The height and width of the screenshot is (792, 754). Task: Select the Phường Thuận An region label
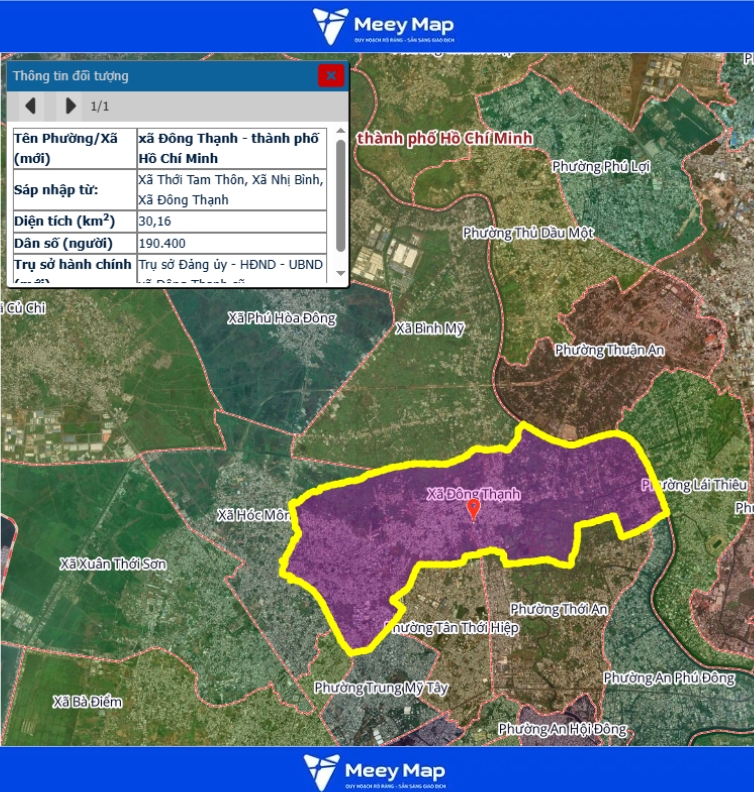point(609,350)
